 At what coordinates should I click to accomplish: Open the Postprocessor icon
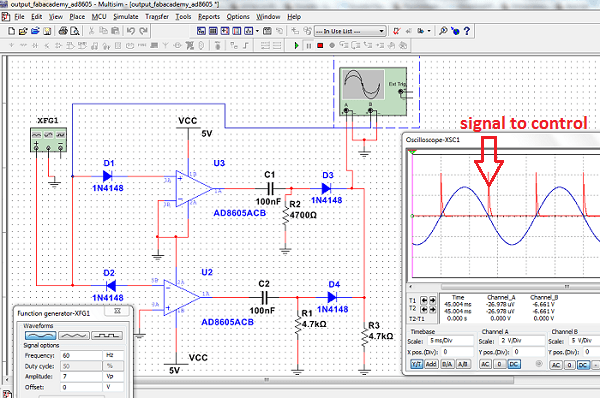tap(267, 31)
